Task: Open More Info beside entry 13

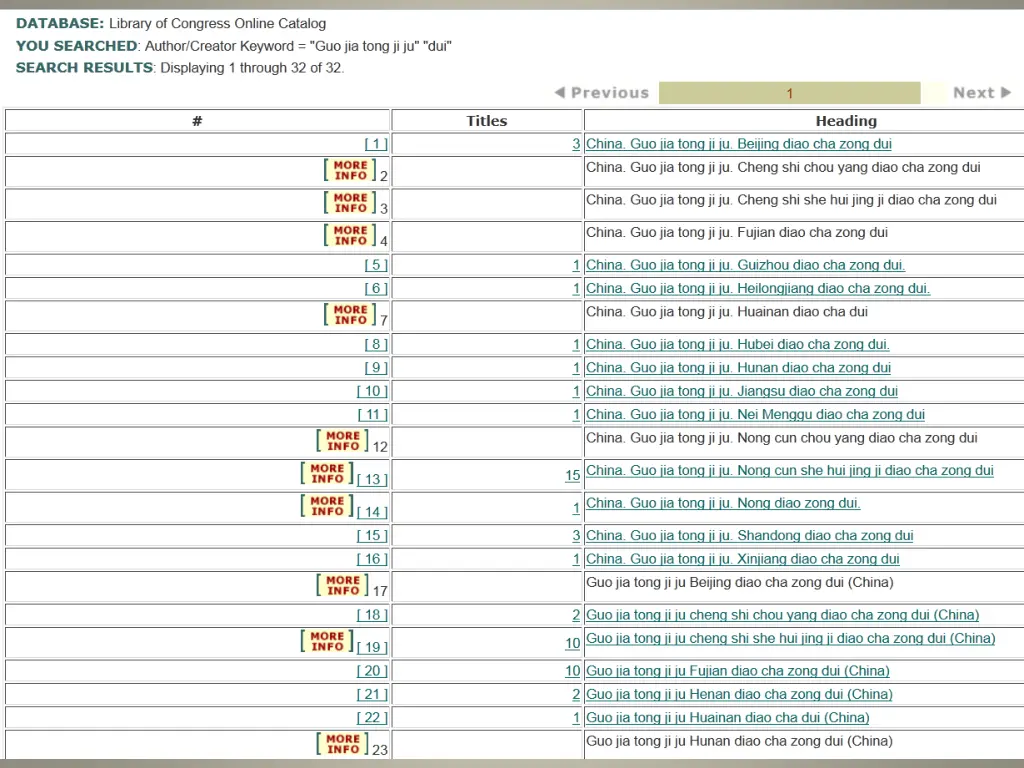Action: pyautogui.click(x=327, y=473)
